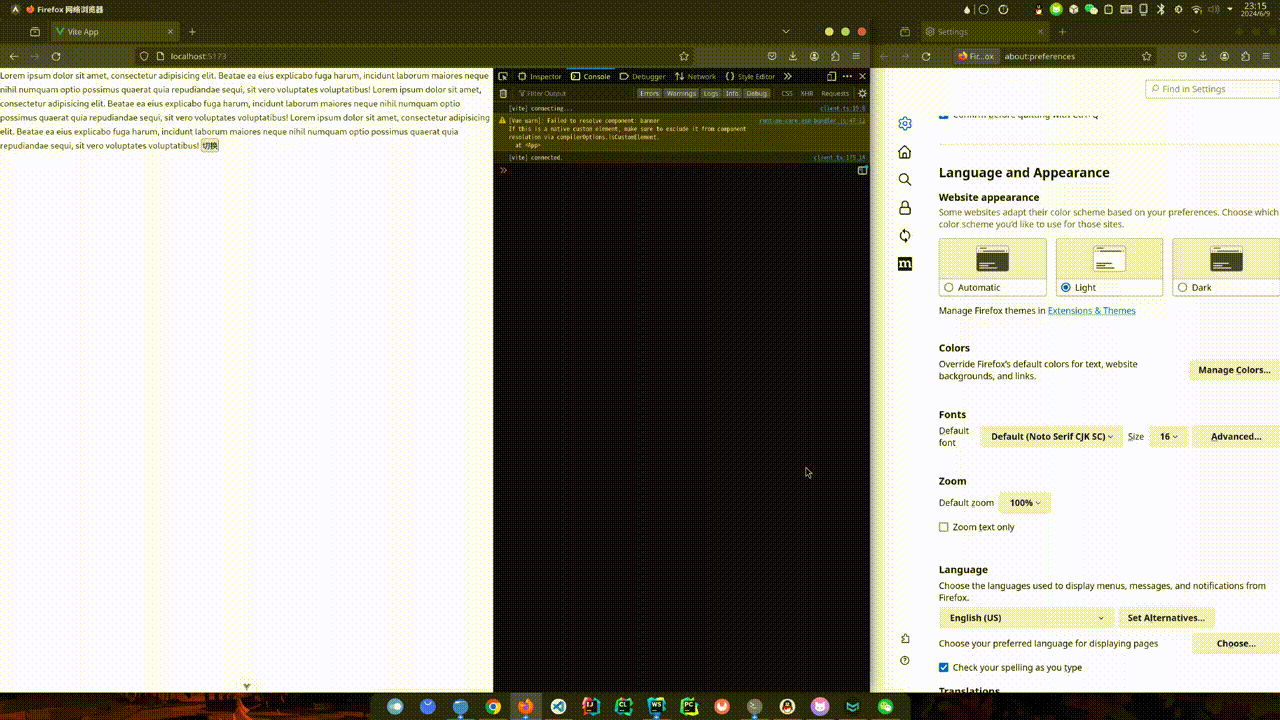Click the General gear icon in Settings sidebar

tap(905, 124)
